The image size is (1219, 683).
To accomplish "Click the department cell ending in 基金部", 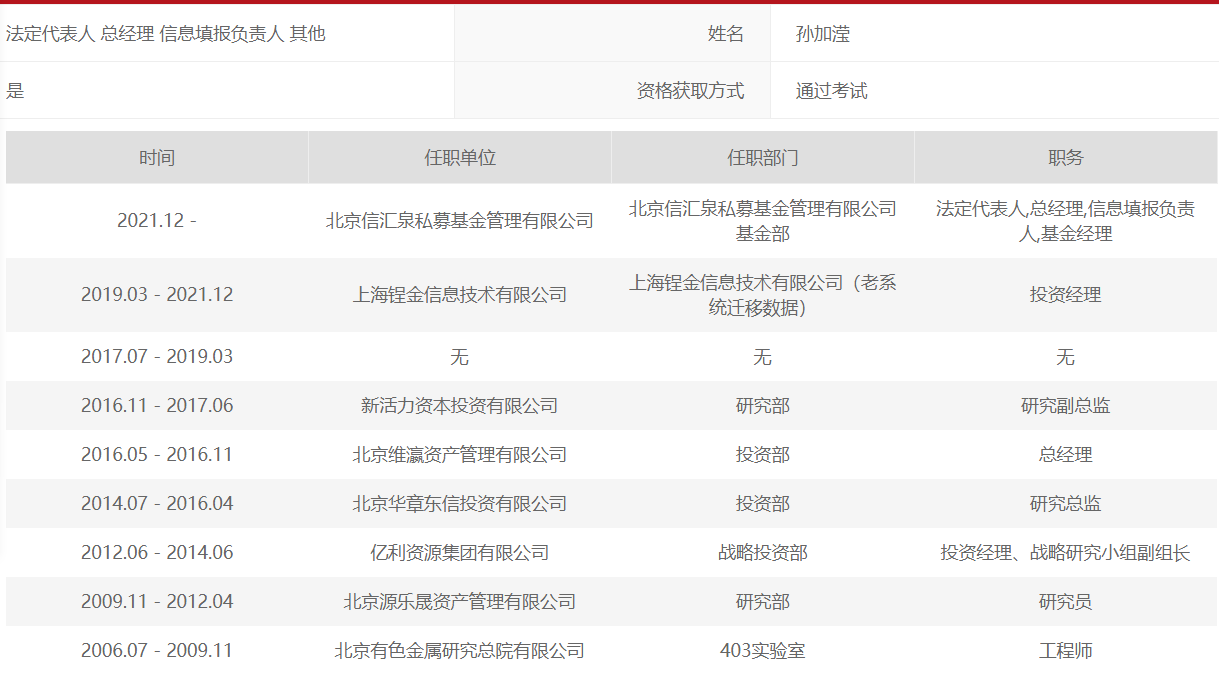I will pyautogui.click(x=763, y=221).
